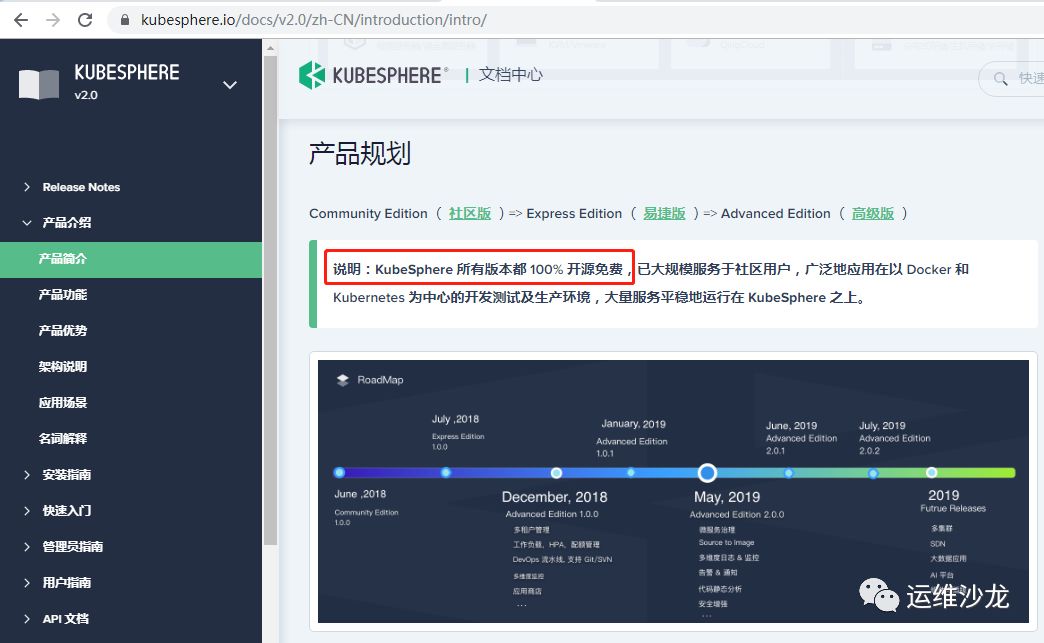The height and width of the screenshot is (643, 1044).
Task: Click the KubeSphere logo in header
Action: pos(373,75)
